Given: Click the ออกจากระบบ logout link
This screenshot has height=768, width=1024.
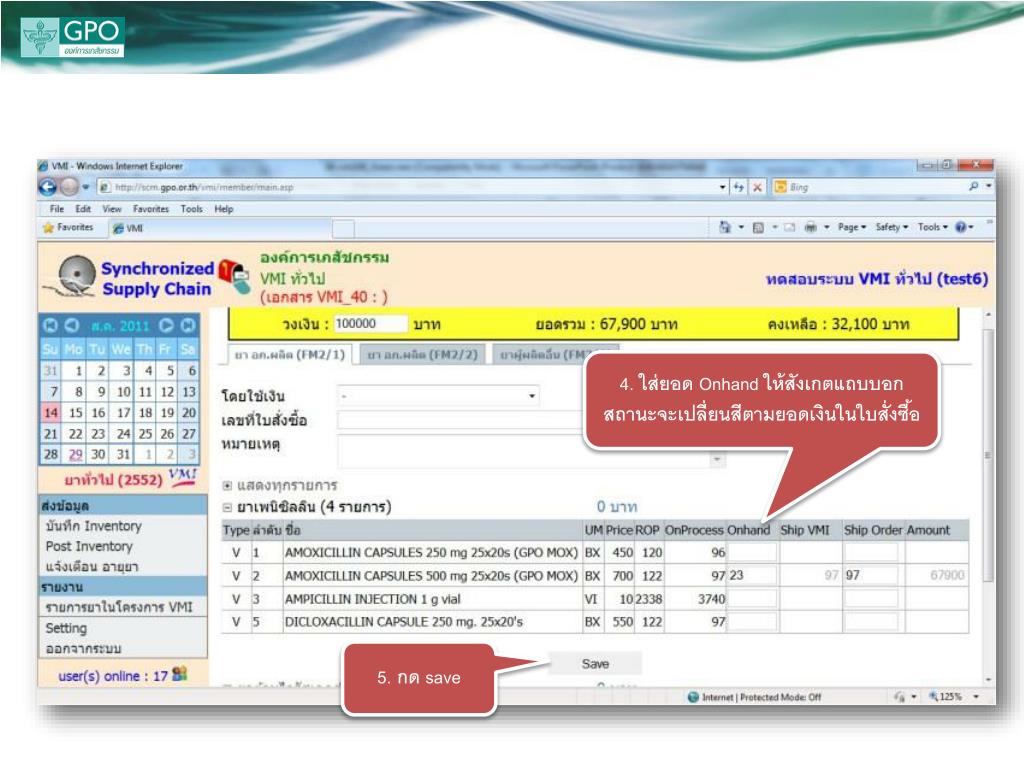Looking at the screenshot, I should tap(84, 649).
